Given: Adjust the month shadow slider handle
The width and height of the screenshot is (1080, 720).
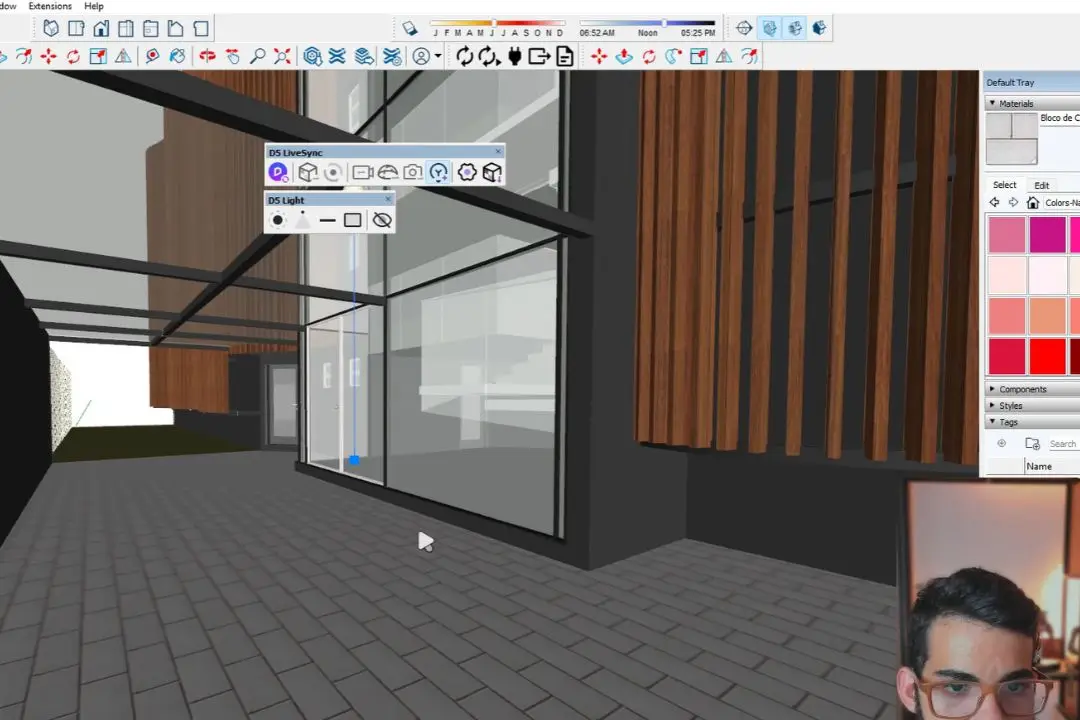Looking at the screenshot, I should click(493, 23).
